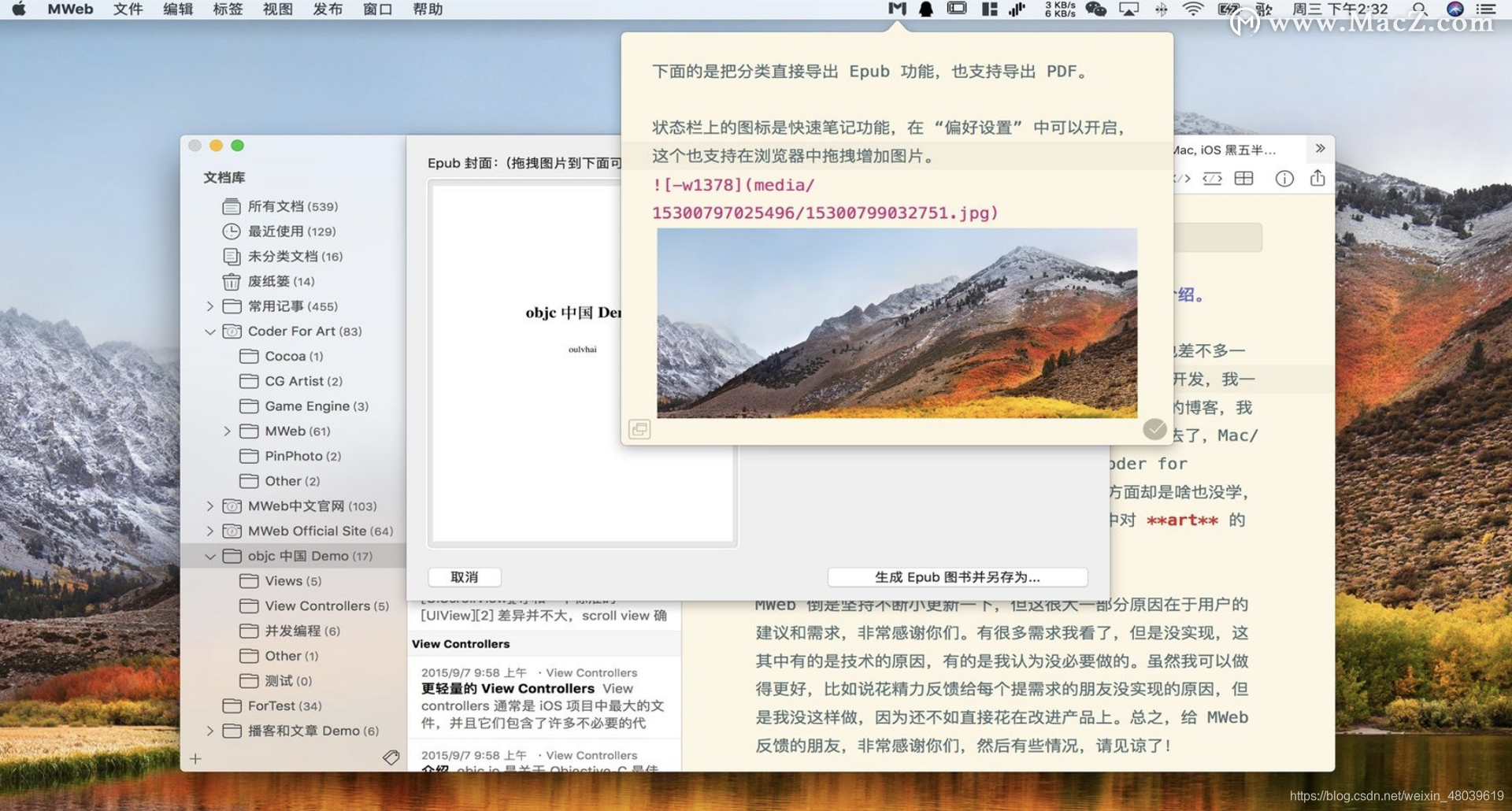Click the WeChat icon in the menu bar
The width and height of the screenshot is (1512, 811).
coord(1095,9)
